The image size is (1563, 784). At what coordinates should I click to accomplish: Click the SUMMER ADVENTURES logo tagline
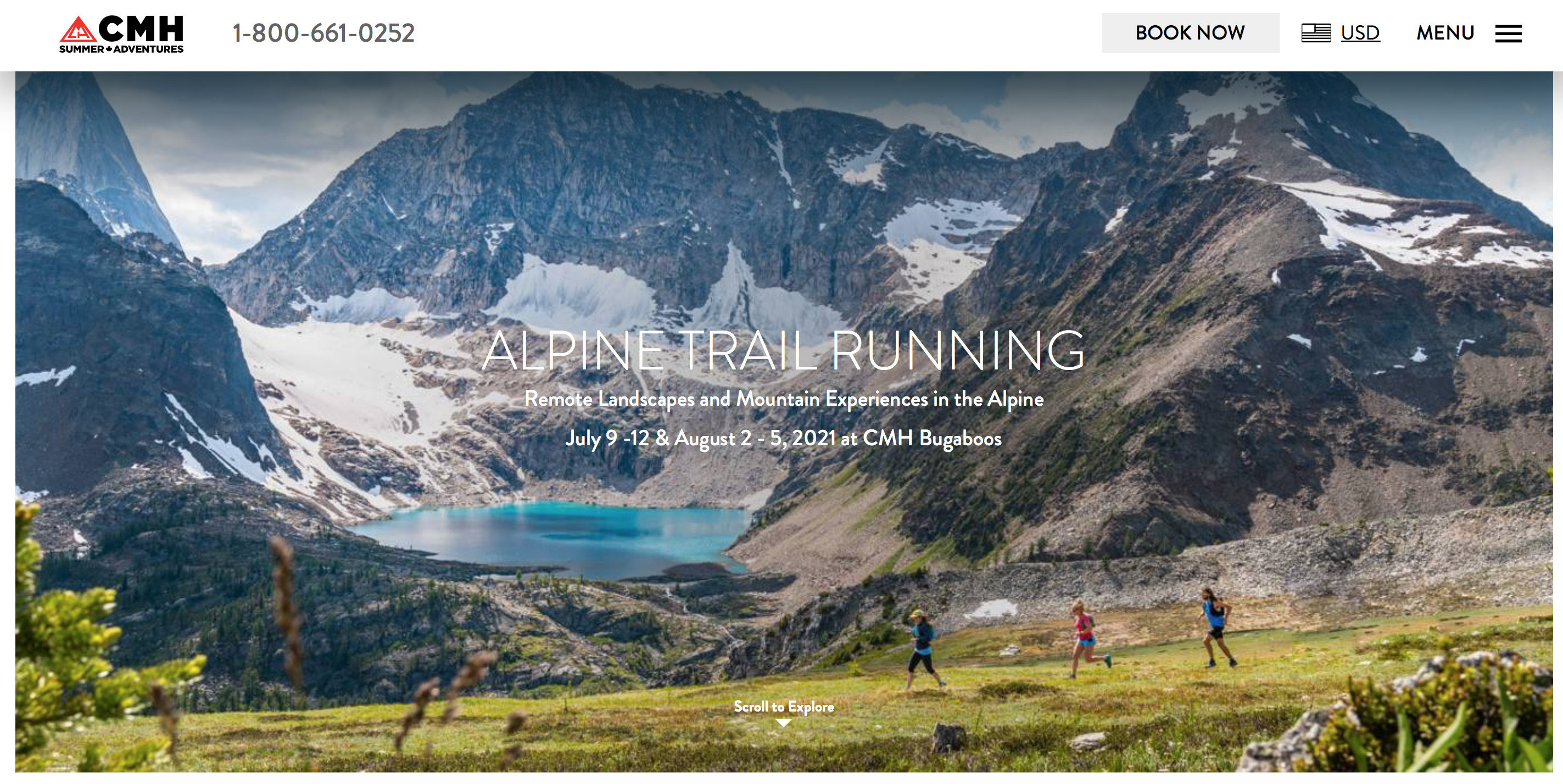point(121,49)
